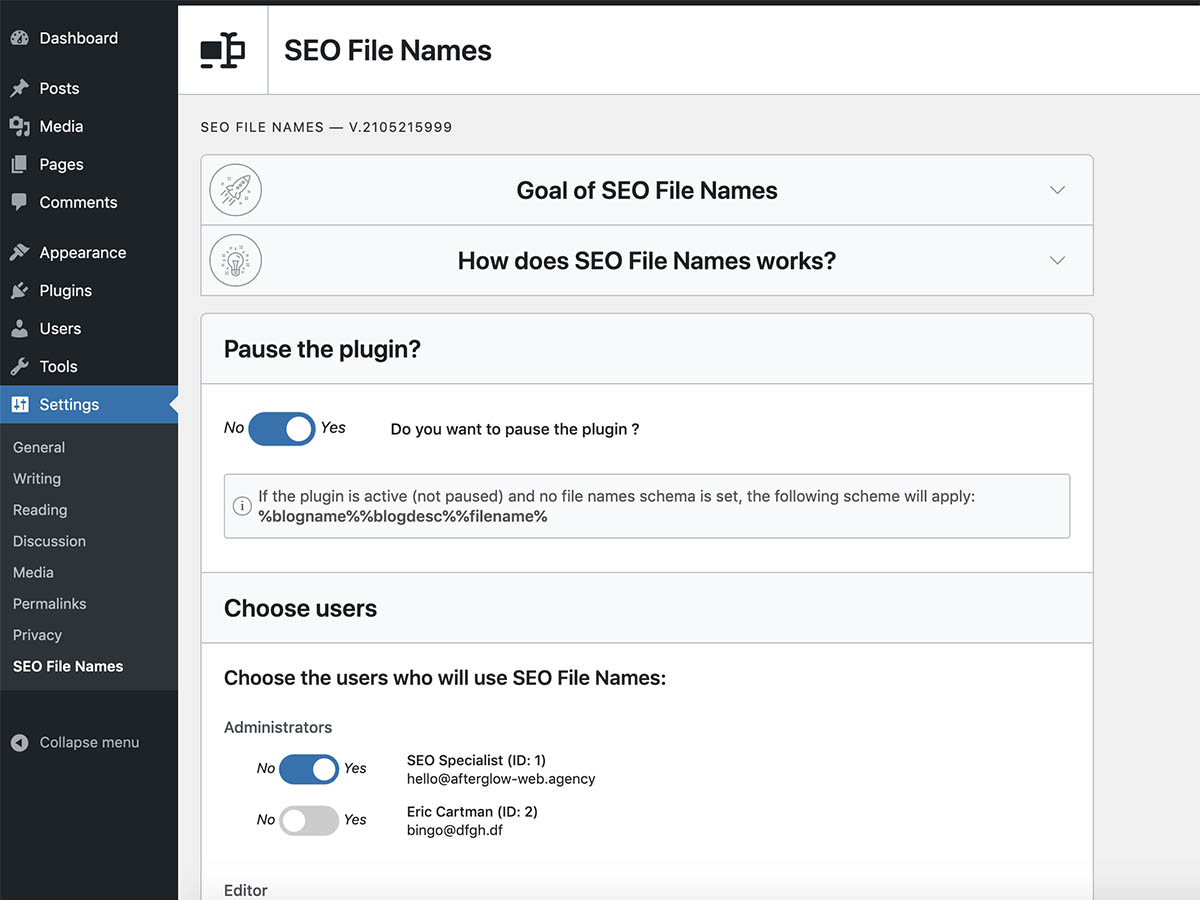The width and height of the screenshot is (1200, 900).
Task: Click How does SEO File Names works heading
Action: pos(647,261)
